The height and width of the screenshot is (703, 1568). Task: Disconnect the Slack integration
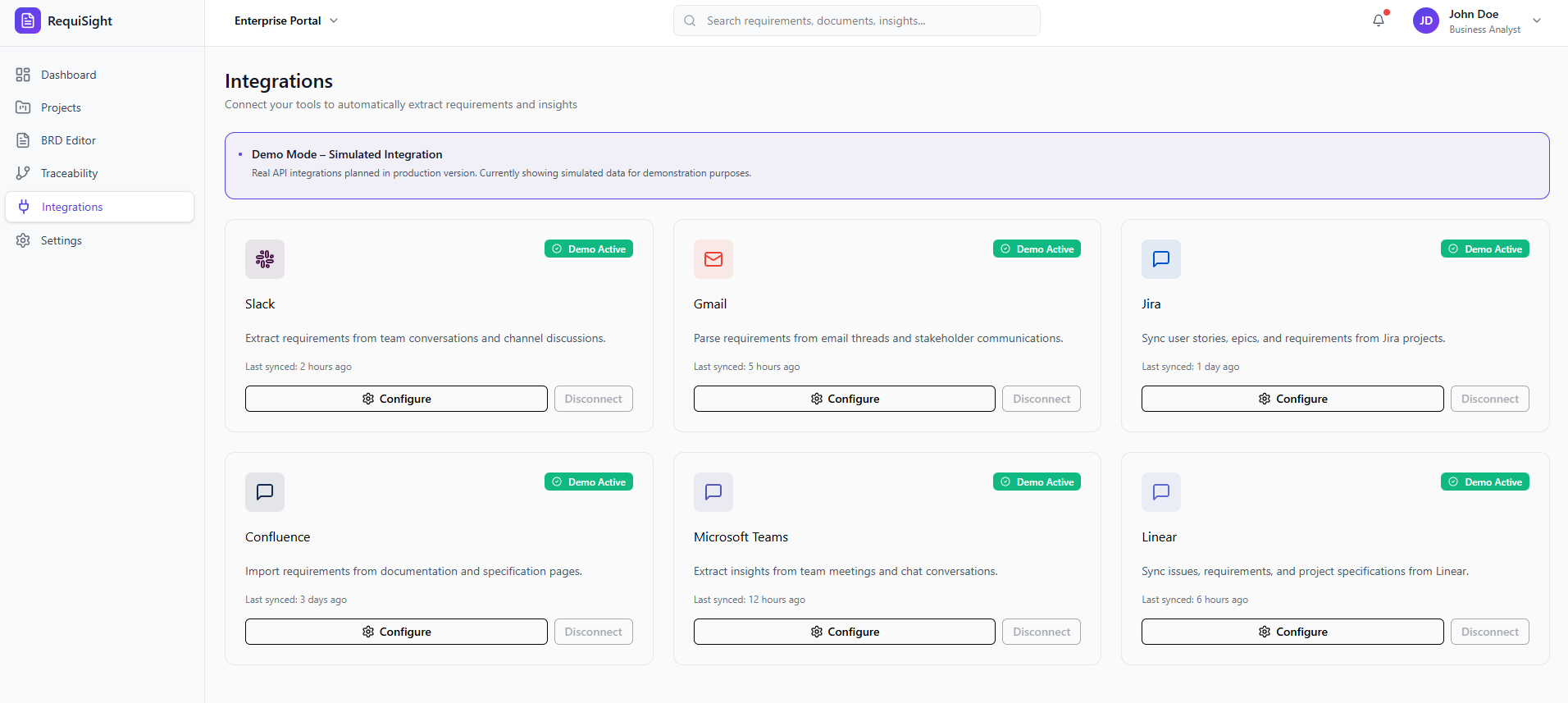point(594,399)
